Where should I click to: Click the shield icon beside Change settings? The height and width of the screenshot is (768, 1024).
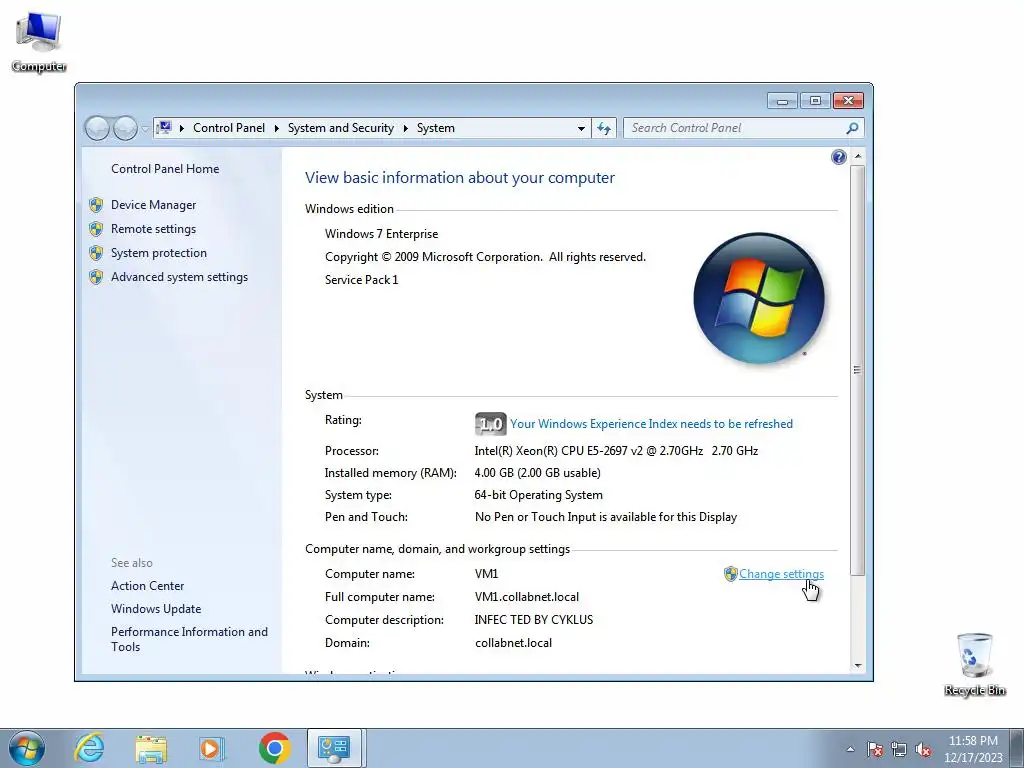click(x=731, y=574)
